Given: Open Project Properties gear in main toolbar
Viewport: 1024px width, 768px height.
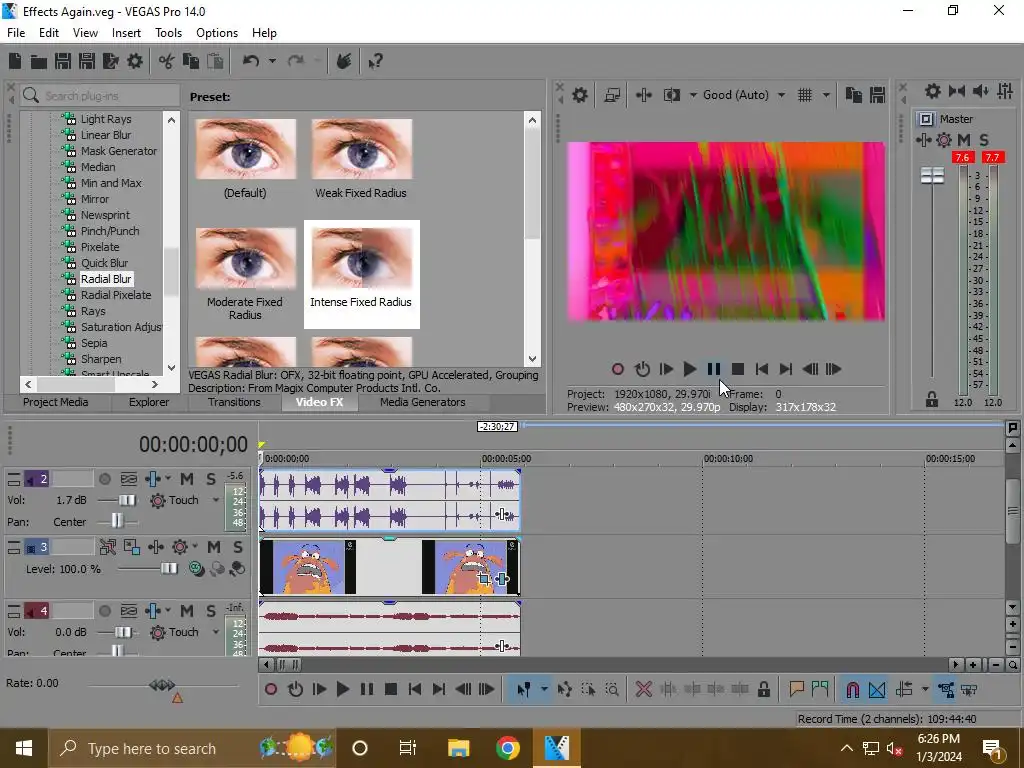Looking at the screenshot, I should [135, 61].
